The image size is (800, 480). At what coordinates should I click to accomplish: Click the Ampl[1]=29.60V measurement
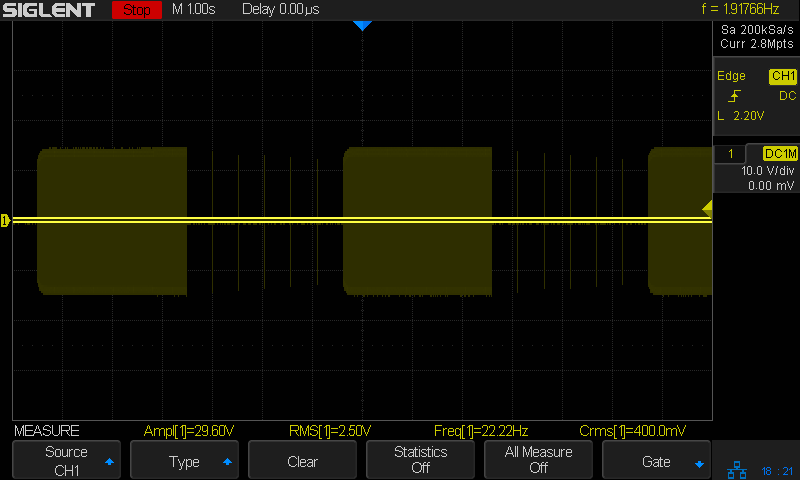click(x=188, y=431)
